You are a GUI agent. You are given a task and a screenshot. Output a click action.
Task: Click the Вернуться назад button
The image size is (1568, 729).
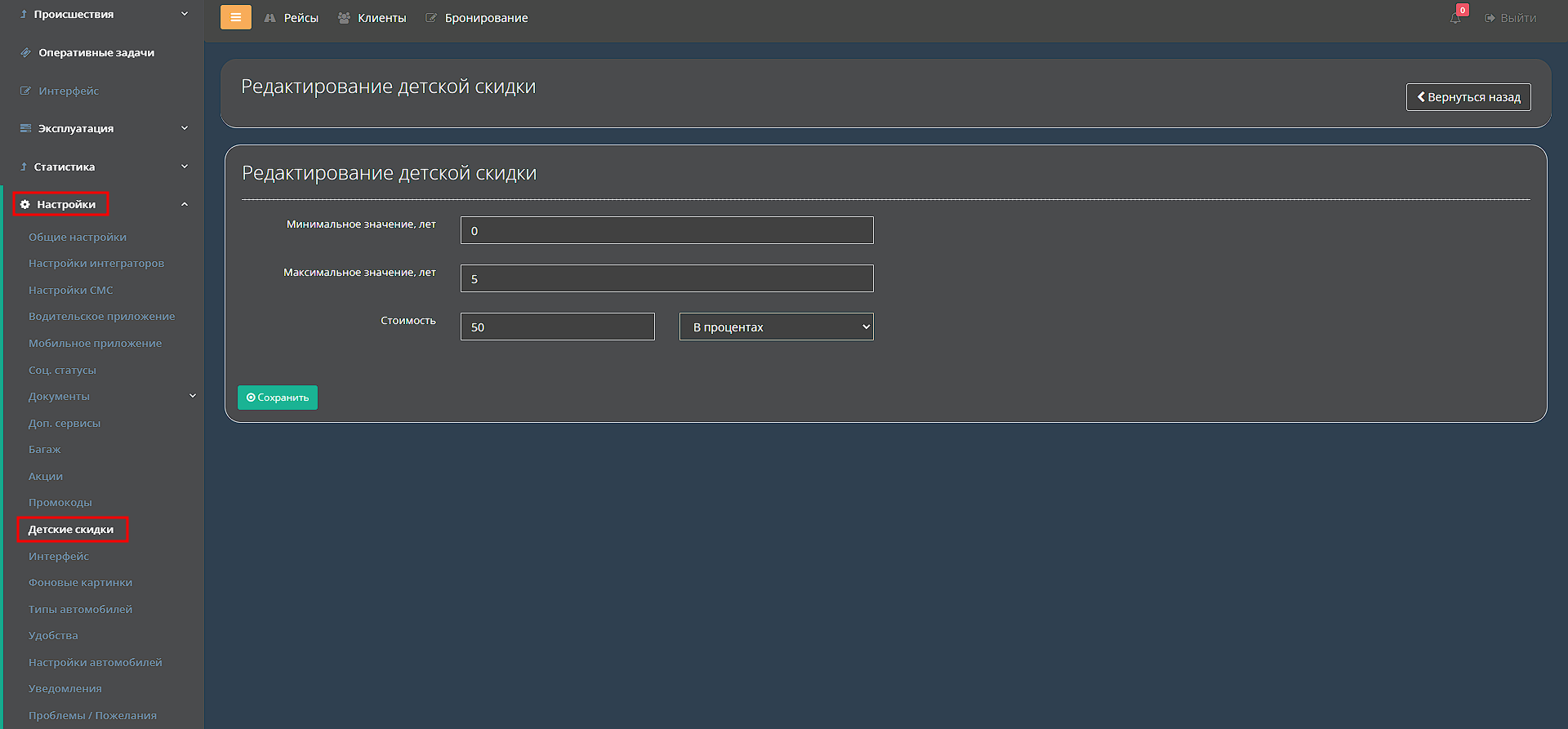point(1468,97)
